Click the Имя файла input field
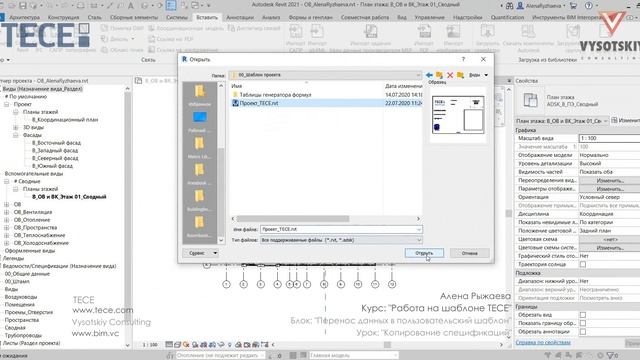This screenshot has height=360, width=640. pyautogui.click(x=341, y=229)
